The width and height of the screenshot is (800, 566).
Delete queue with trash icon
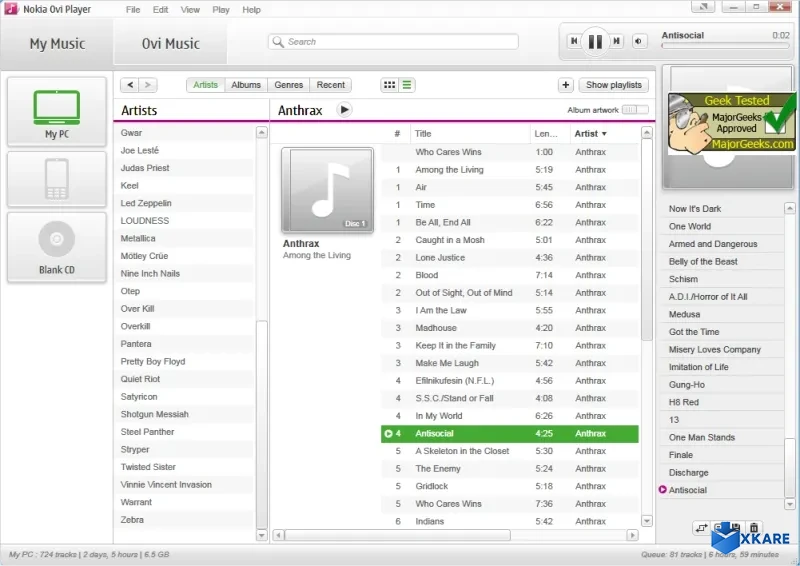coord(754,528)
